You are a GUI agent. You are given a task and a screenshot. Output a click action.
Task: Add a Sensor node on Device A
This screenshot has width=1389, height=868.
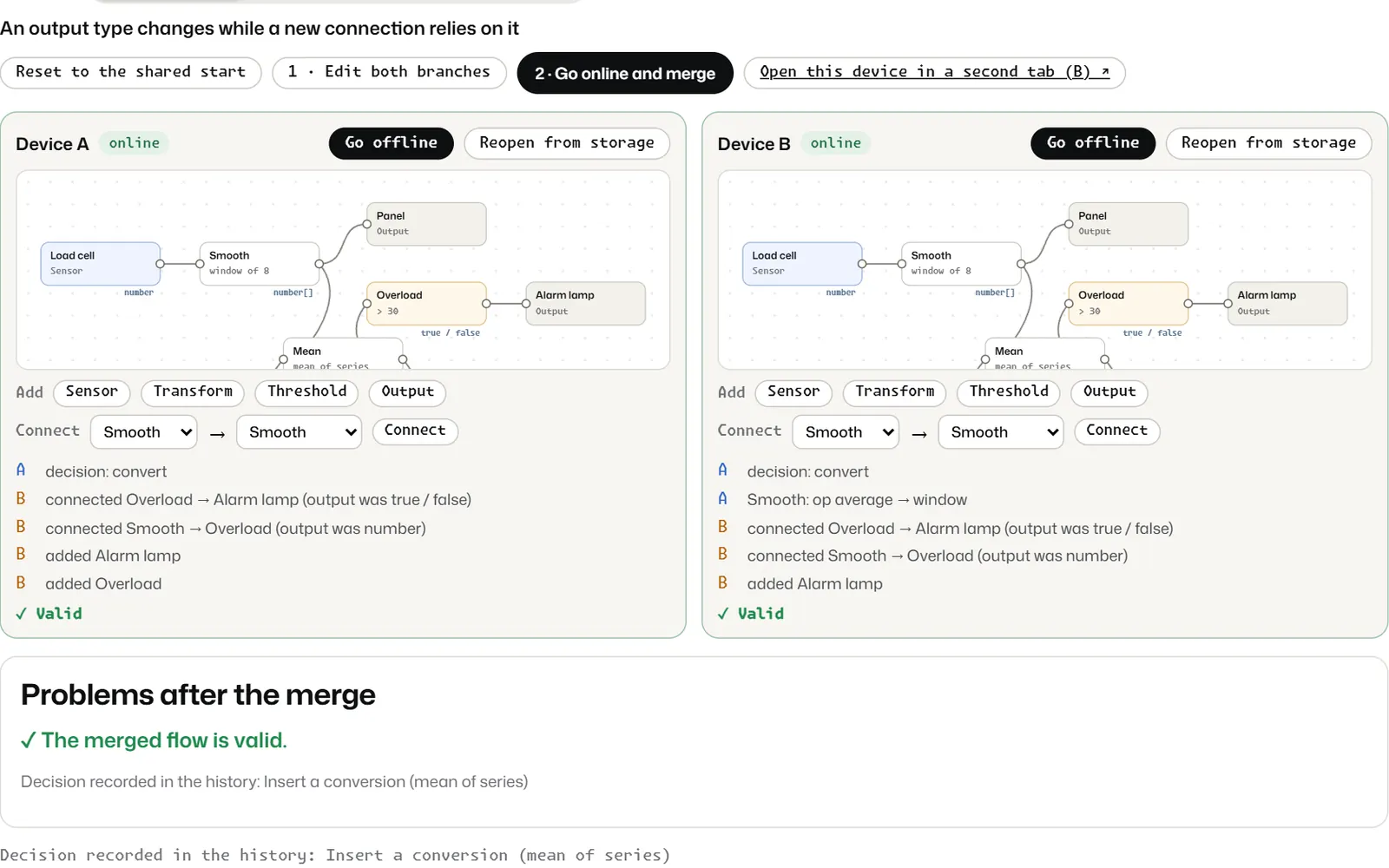(92, 392)
